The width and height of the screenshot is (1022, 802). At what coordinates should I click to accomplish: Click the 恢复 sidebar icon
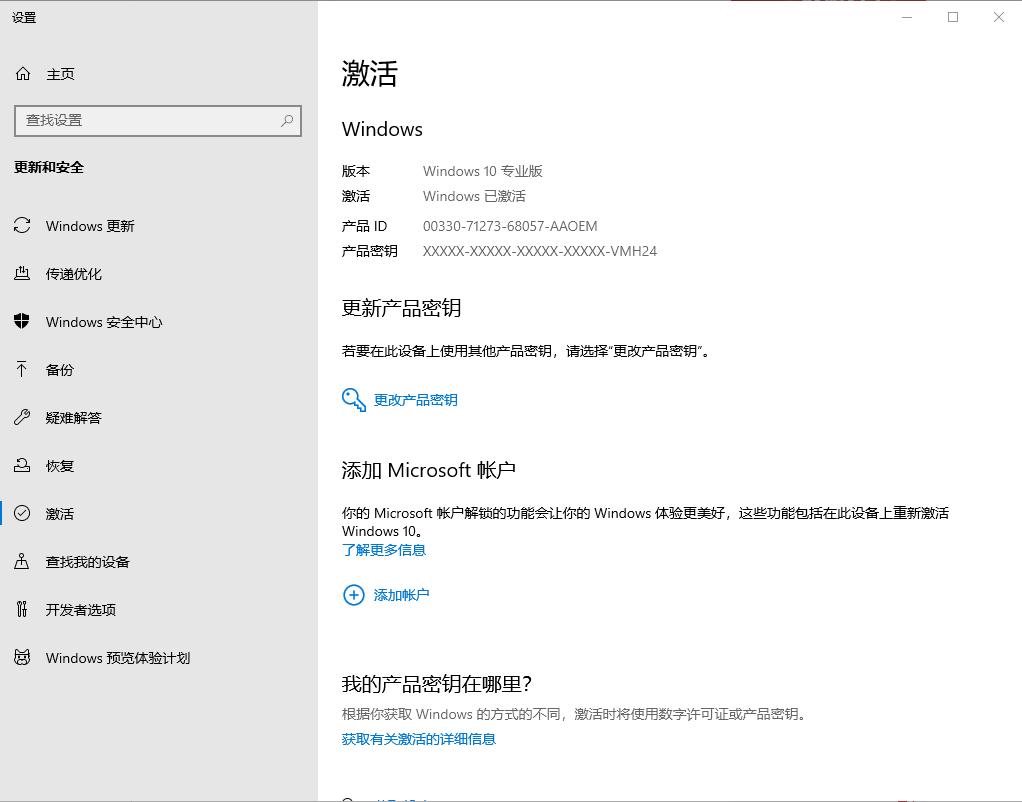coord(22,466)
